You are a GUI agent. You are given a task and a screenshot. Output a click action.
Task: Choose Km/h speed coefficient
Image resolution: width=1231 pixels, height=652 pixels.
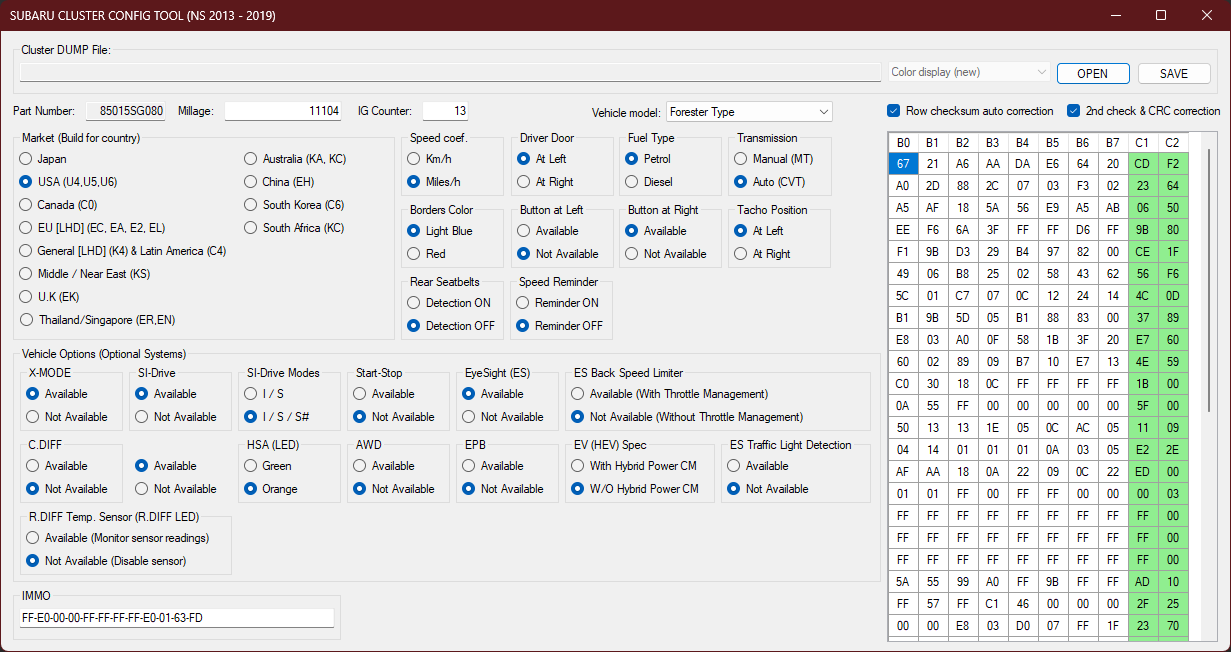tap(414, 159)
